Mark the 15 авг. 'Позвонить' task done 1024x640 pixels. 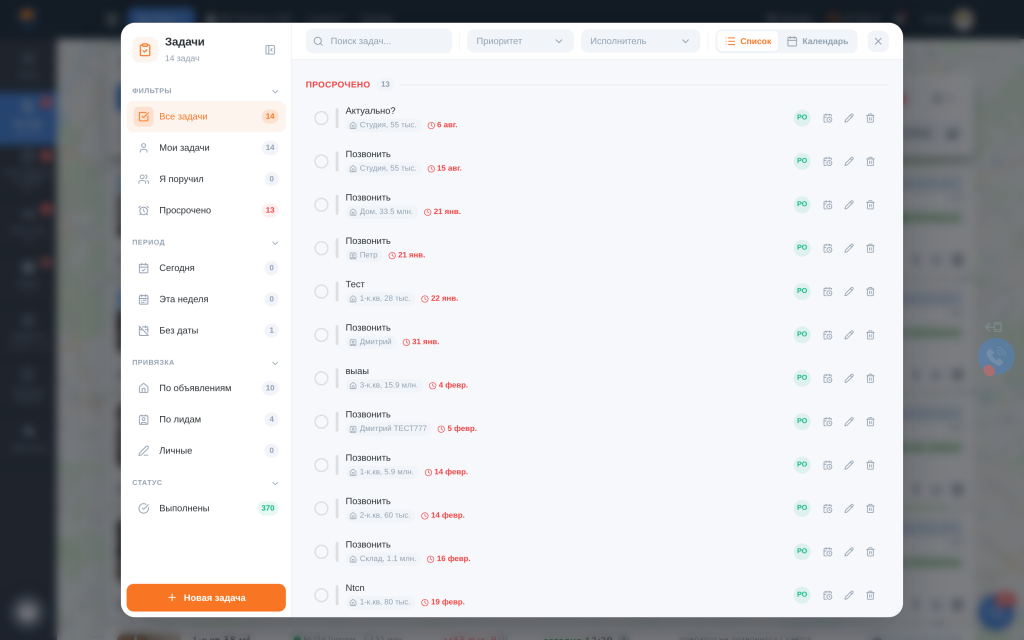point(321,161)
